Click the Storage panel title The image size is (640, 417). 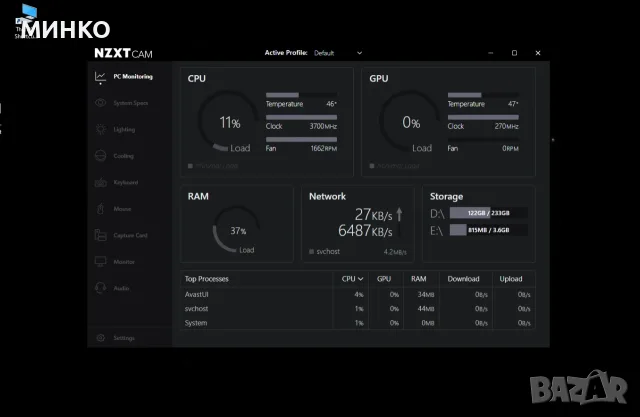point(446,197)
